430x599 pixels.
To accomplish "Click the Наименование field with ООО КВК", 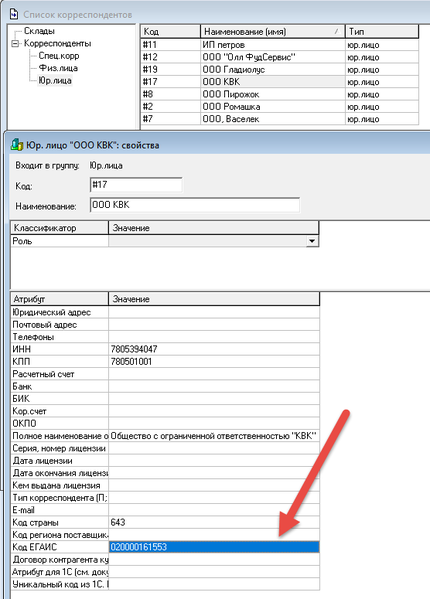I will [x=195, y=205].
